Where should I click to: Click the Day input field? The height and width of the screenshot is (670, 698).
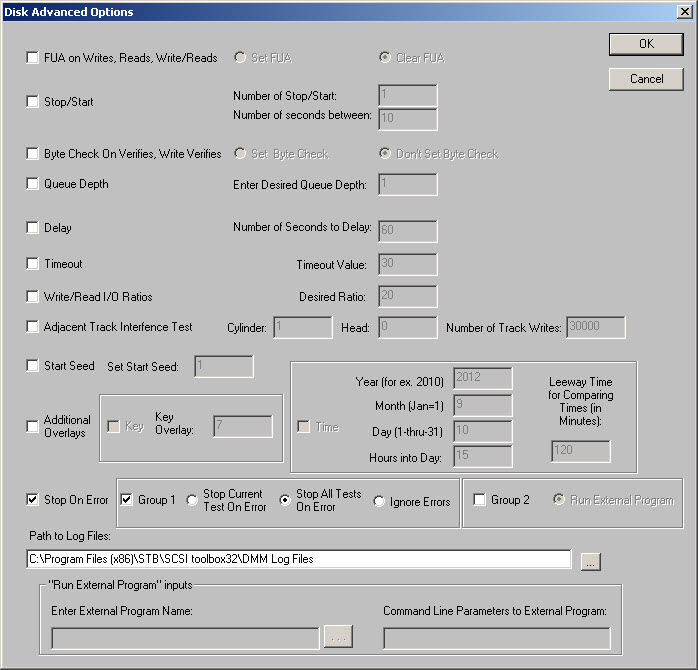pyautogui.click(x=483, y=431)
